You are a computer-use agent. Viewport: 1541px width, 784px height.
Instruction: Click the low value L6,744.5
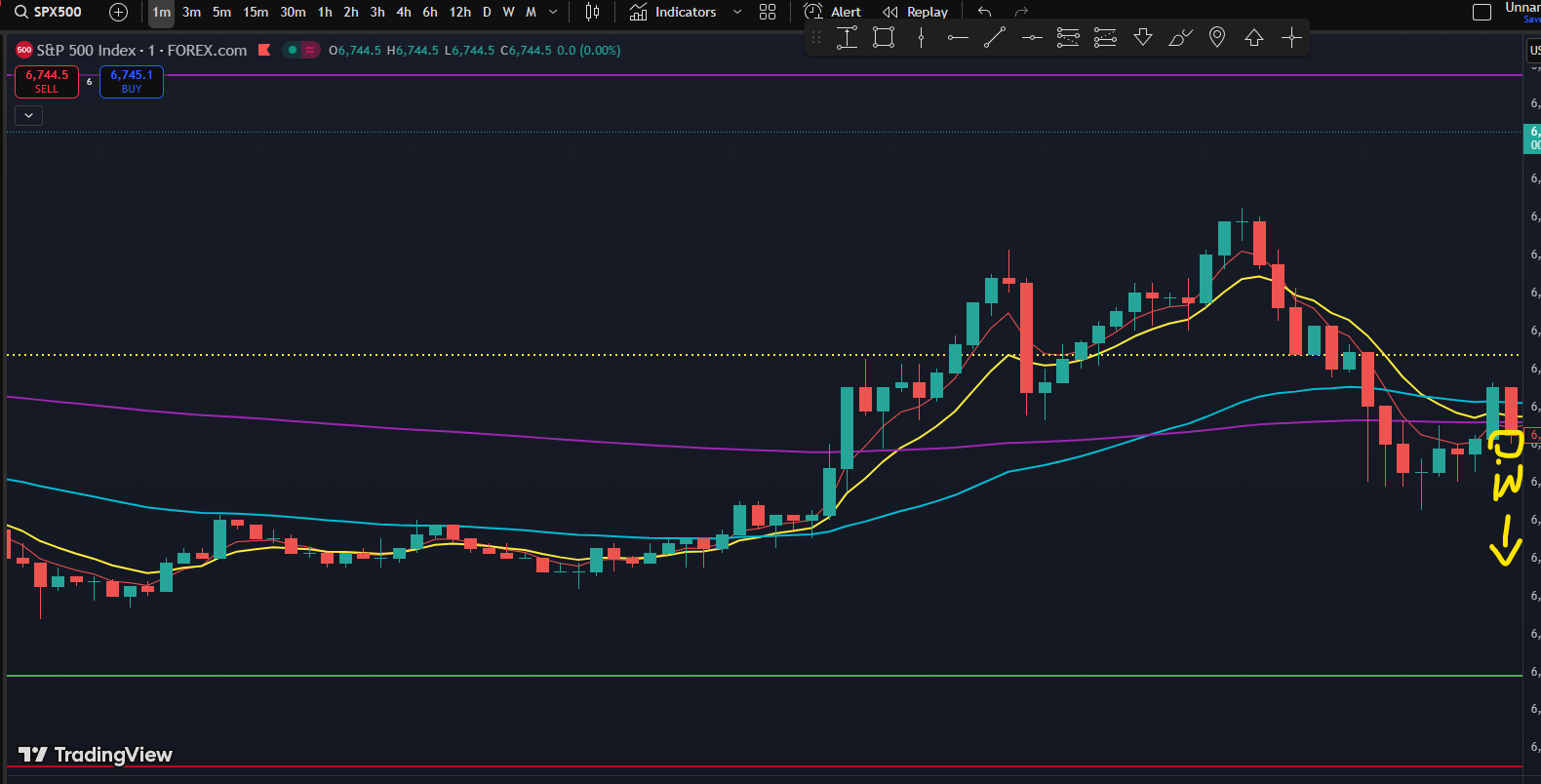(x=469, y=50)
